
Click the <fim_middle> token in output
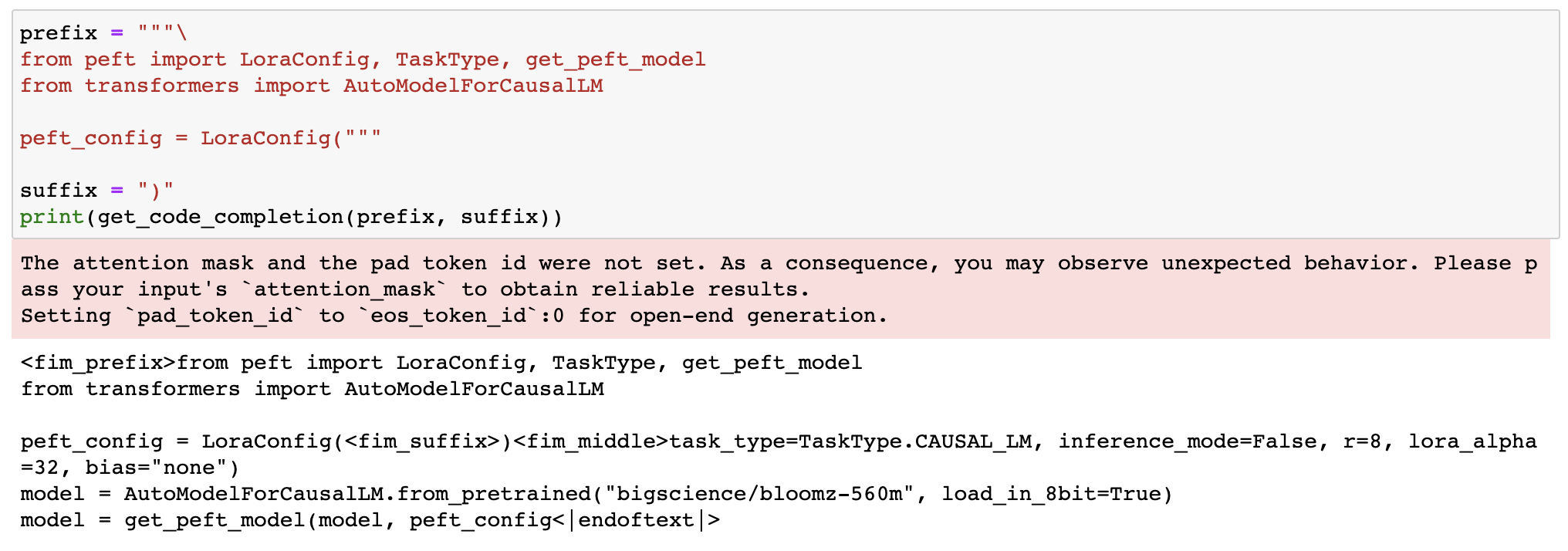(x=591, y=441)
